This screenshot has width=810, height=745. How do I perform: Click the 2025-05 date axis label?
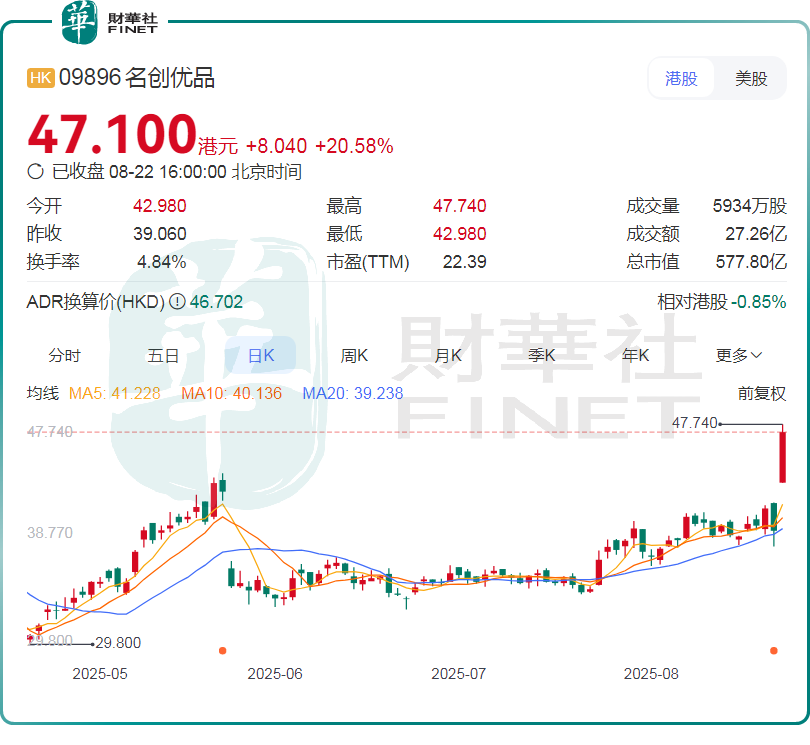coord(100,674)
